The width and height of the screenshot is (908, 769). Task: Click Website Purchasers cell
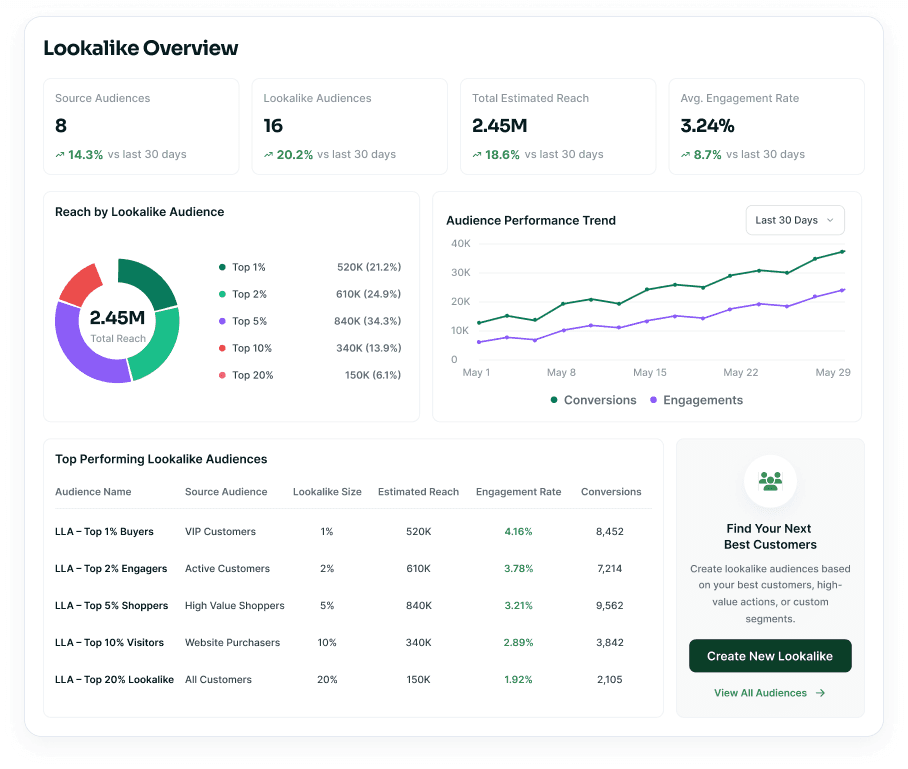tap(232, 643)
